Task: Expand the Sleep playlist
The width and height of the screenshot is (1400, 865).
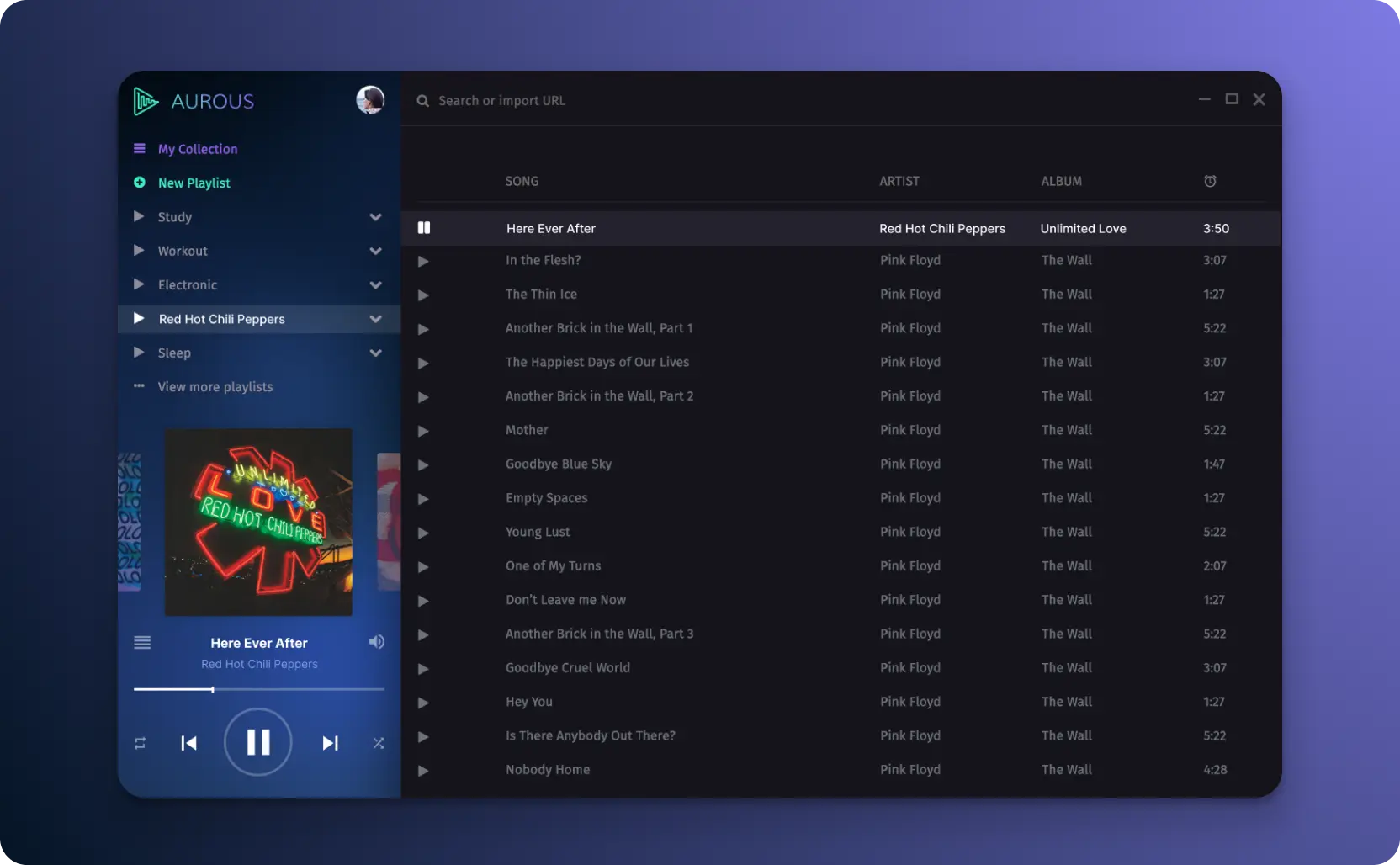Action: click(x=376, y=353)
